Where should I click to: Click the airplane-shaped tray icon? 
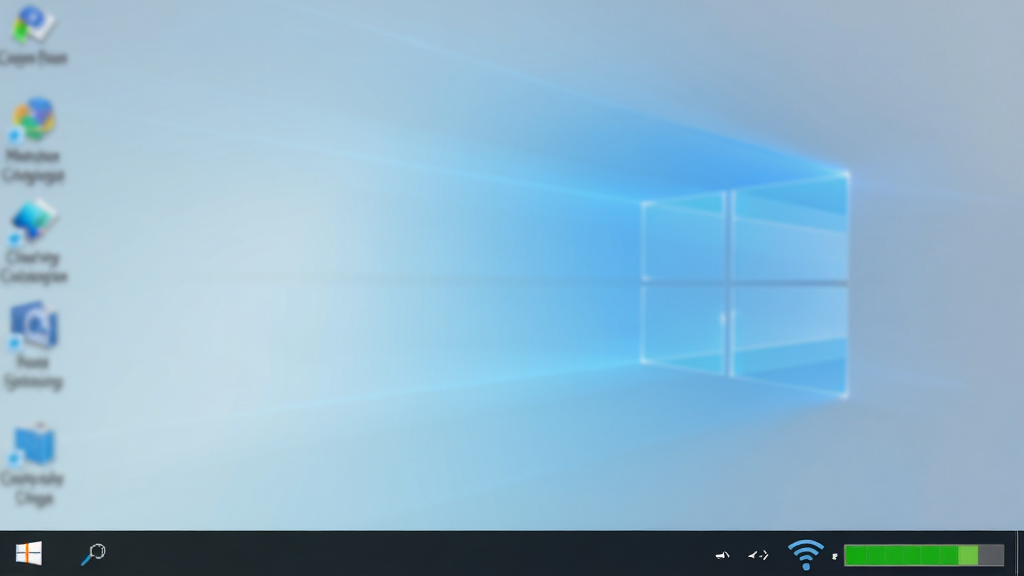point(758,555)
